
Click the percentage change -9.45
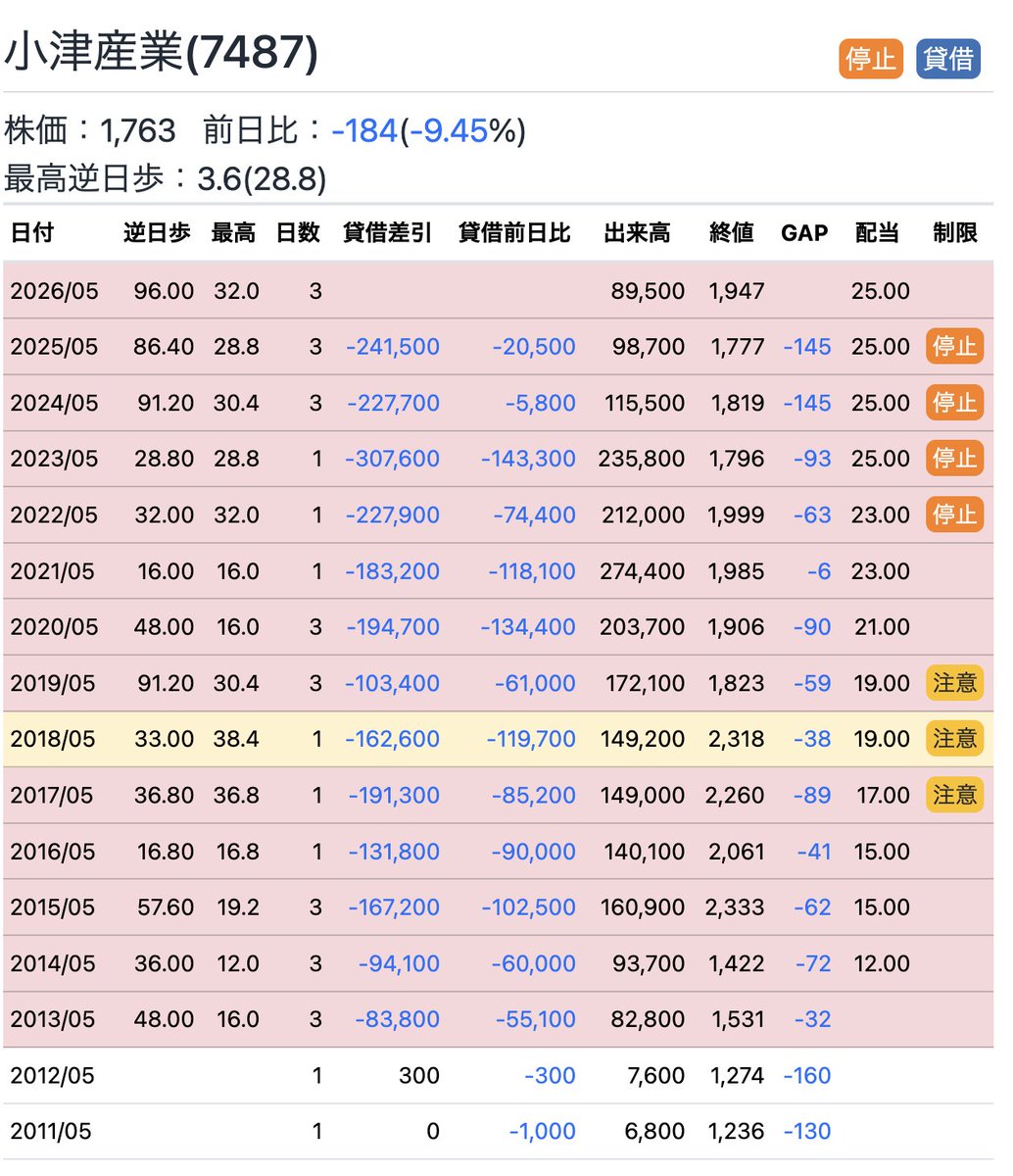[448, 130]
